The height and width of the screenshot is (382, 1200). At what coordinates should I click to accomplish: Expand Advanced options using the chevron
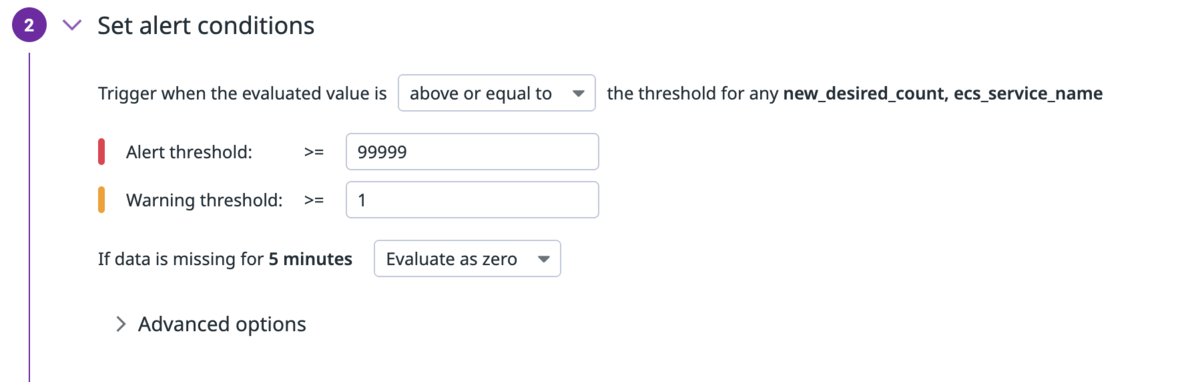(121, 324)
